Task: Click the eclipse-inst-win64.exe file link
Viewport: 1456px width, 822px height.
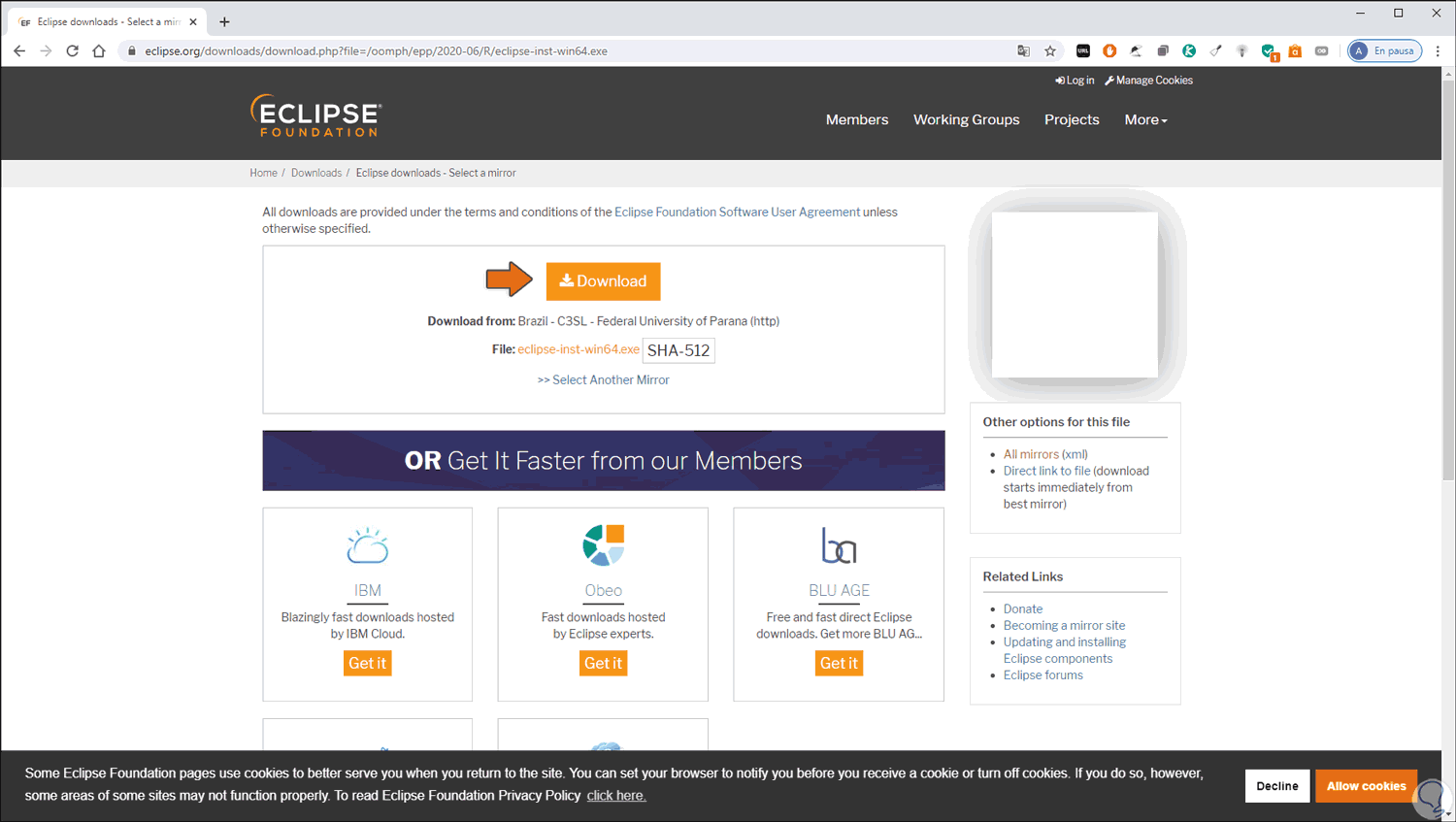Action: (x=579, y=349)
